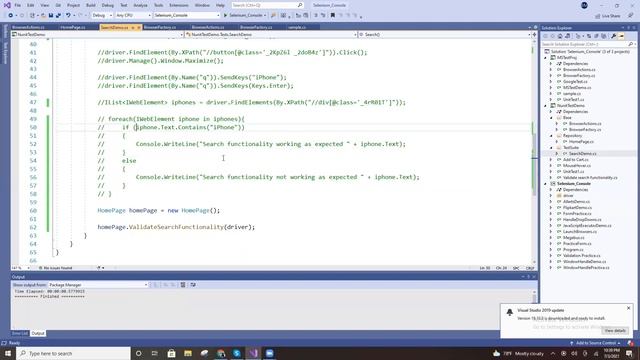640x360 pixels.
Task: Open the NunitTestDemo.Tests.SearchDemo class dropdown
Action: point(271,35)
